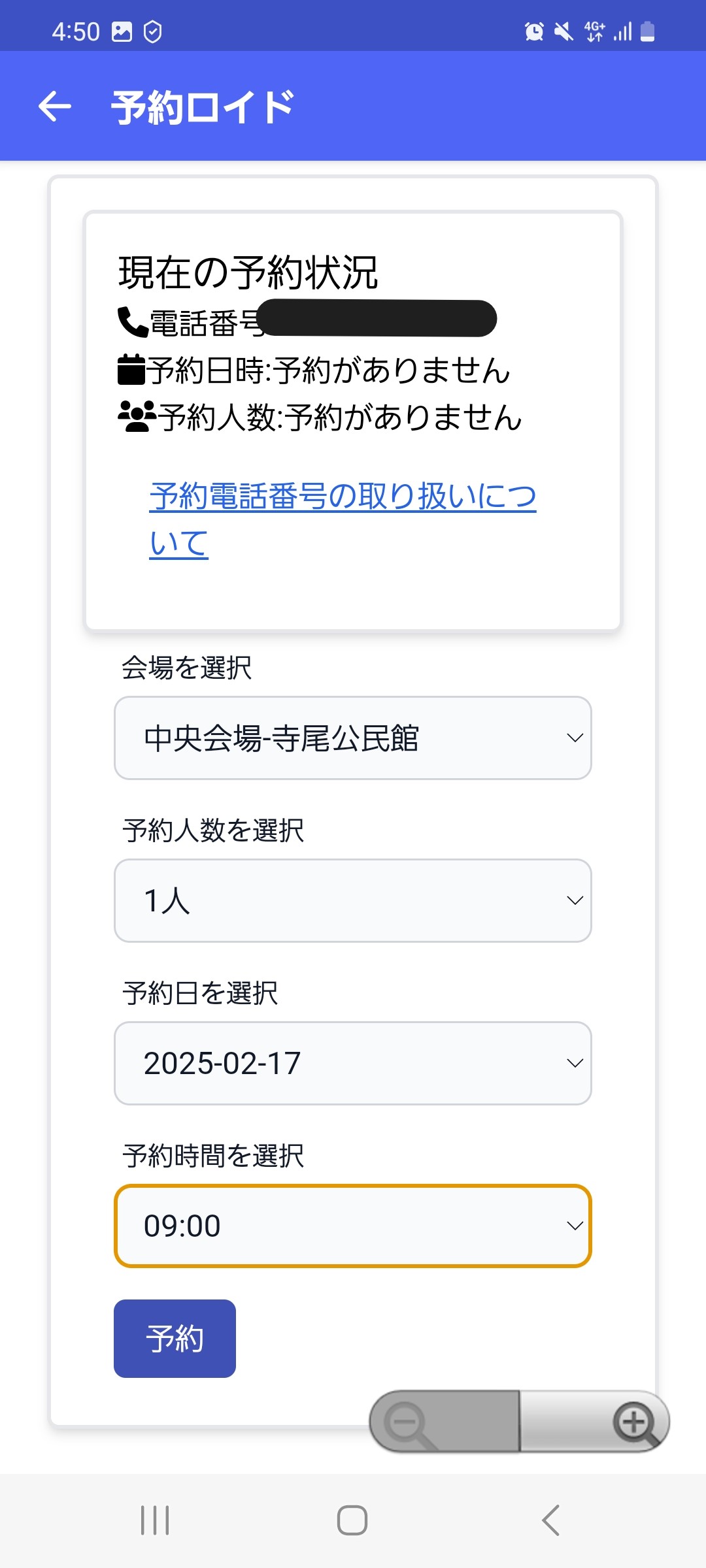This screenshot has width=706, height=1568.
Task: Tap the 現在の予約状況 card heading
Action: (x=250, y=271)
